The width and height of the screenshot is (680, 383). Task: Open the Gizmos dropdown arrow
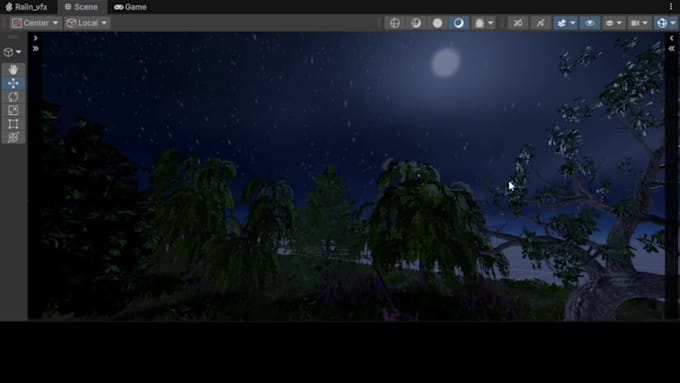coord(673,23)
